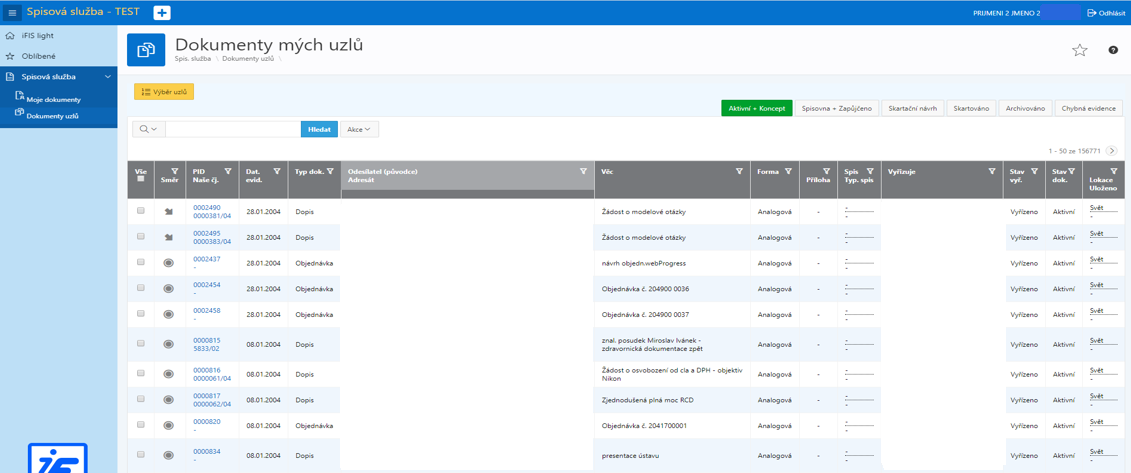Open document link 0002490
1131x473 pixels.
(206, 208)
